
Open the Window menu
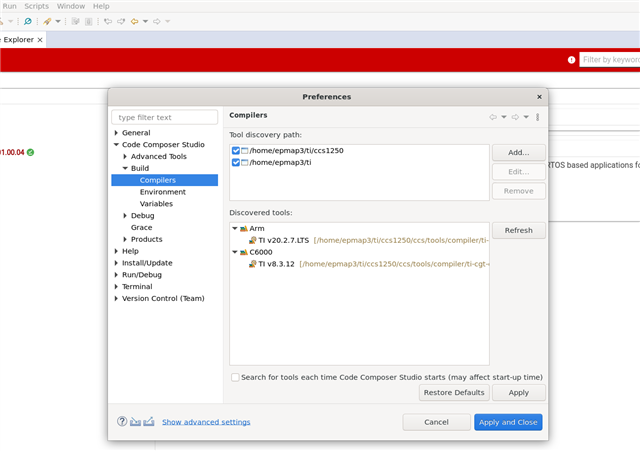click(71, 6)
